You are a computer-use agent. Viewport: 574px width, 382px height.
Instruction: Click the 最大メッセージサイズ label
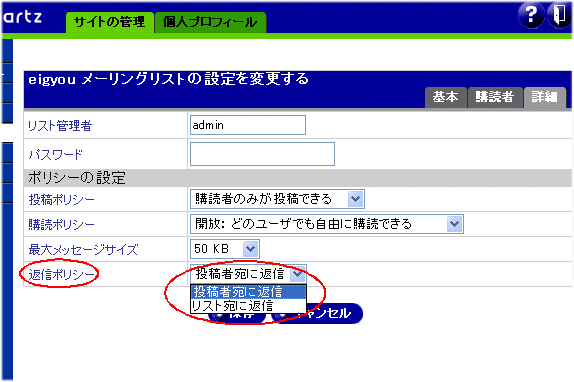pyautogui.click(x=83, y=250)
